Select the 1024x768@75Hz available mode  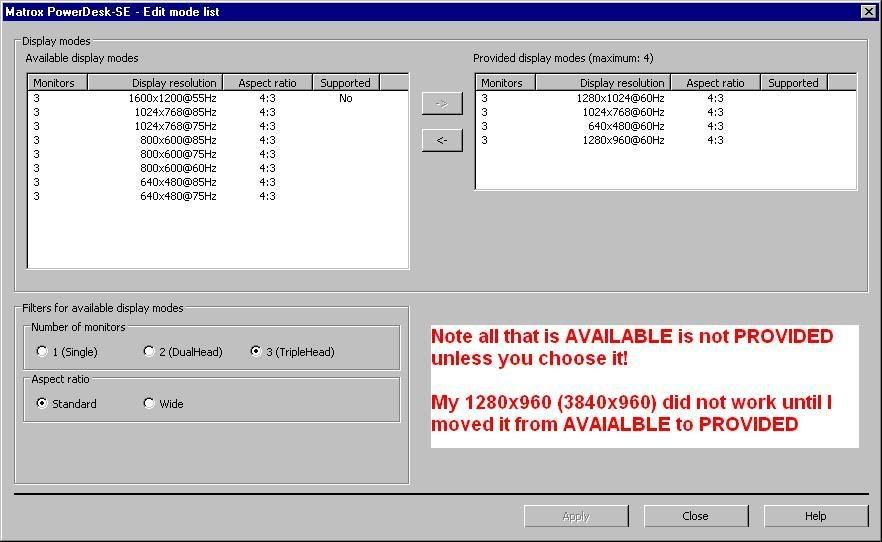coord(218,126)
